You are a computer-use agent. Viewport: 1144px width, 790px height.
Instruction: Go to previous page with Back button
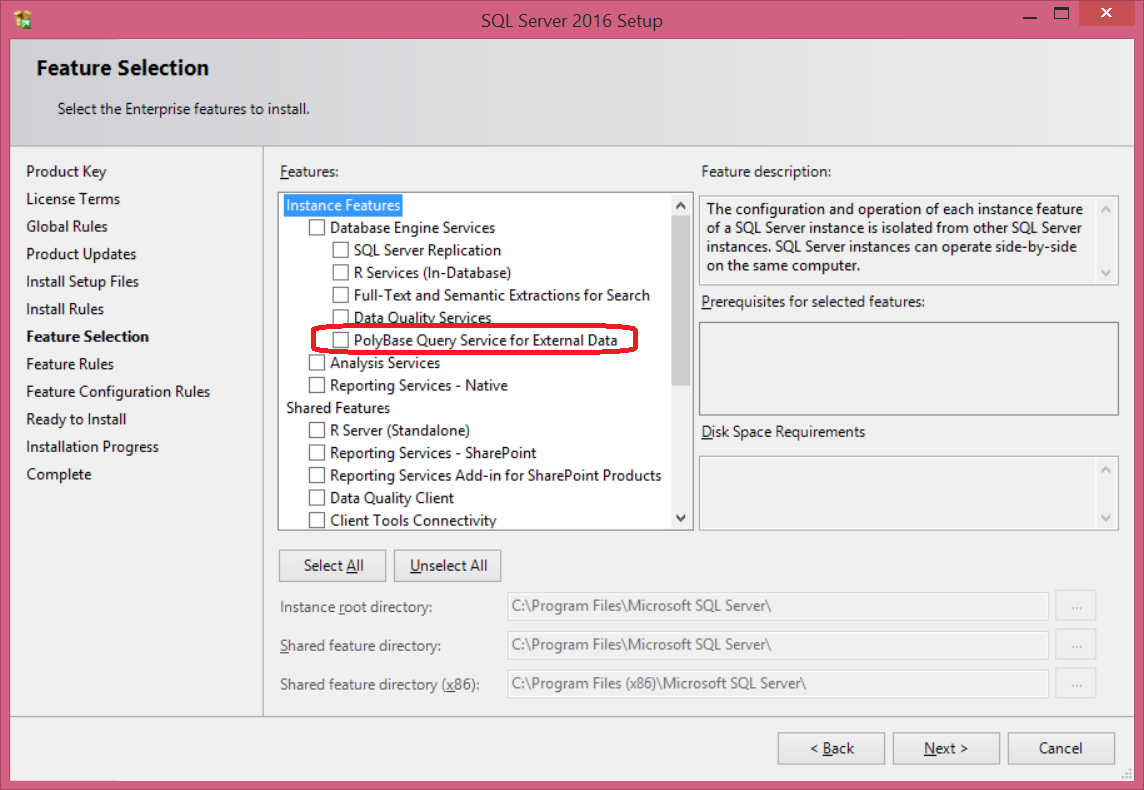[x=831, y=748]
